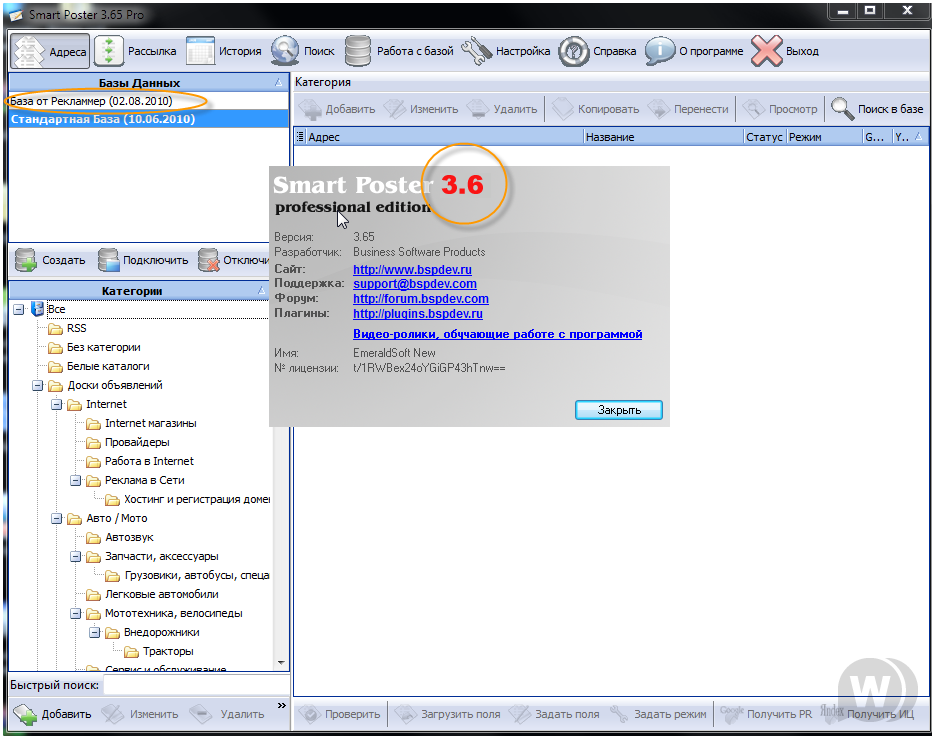
Task: Open the Адреса section icon
Action: click(29, 51)
